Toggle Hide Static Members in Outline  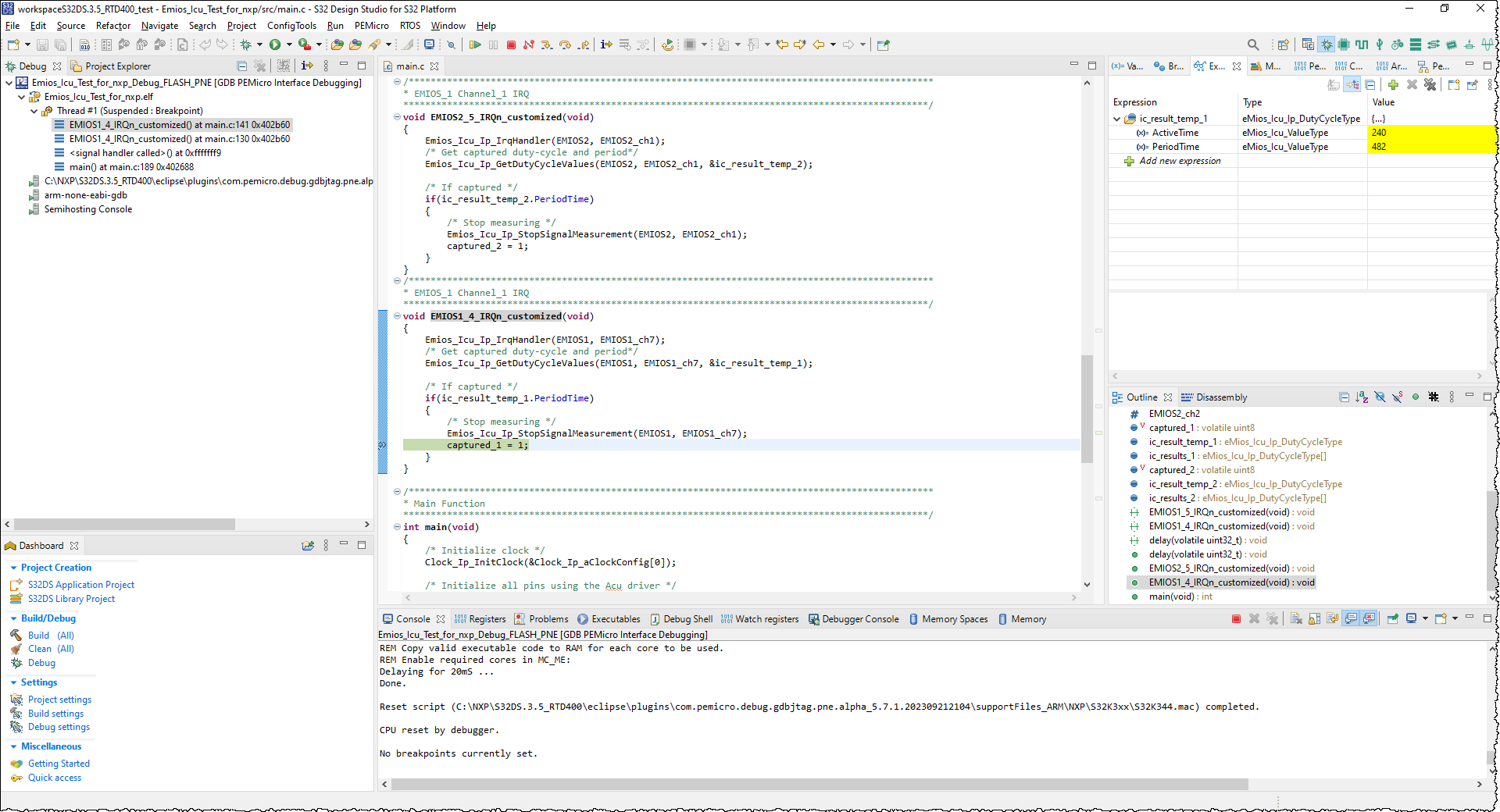click(1398, 397)
